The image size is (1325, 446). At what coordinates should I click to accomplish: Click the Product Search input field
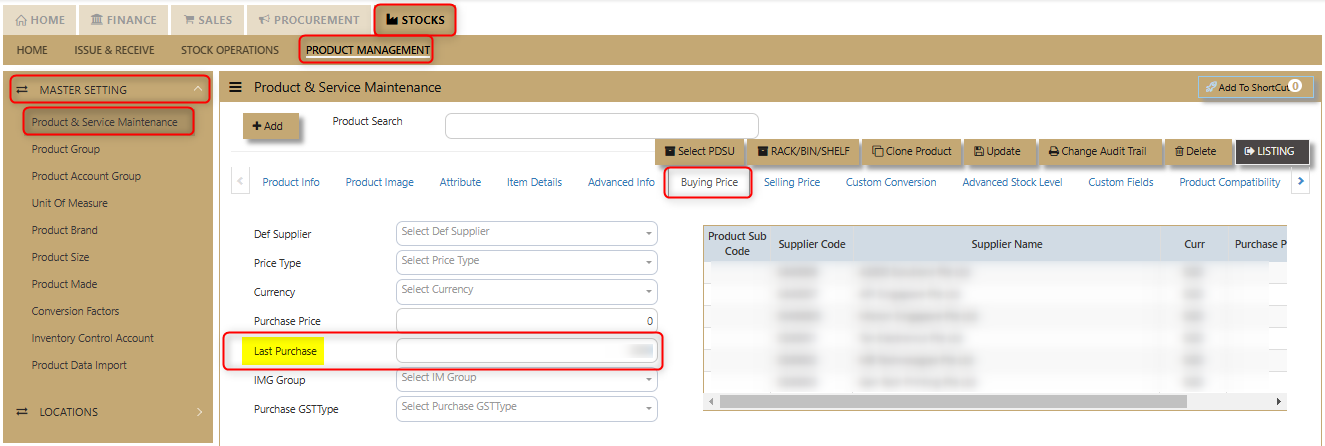[x=601, y=125]
